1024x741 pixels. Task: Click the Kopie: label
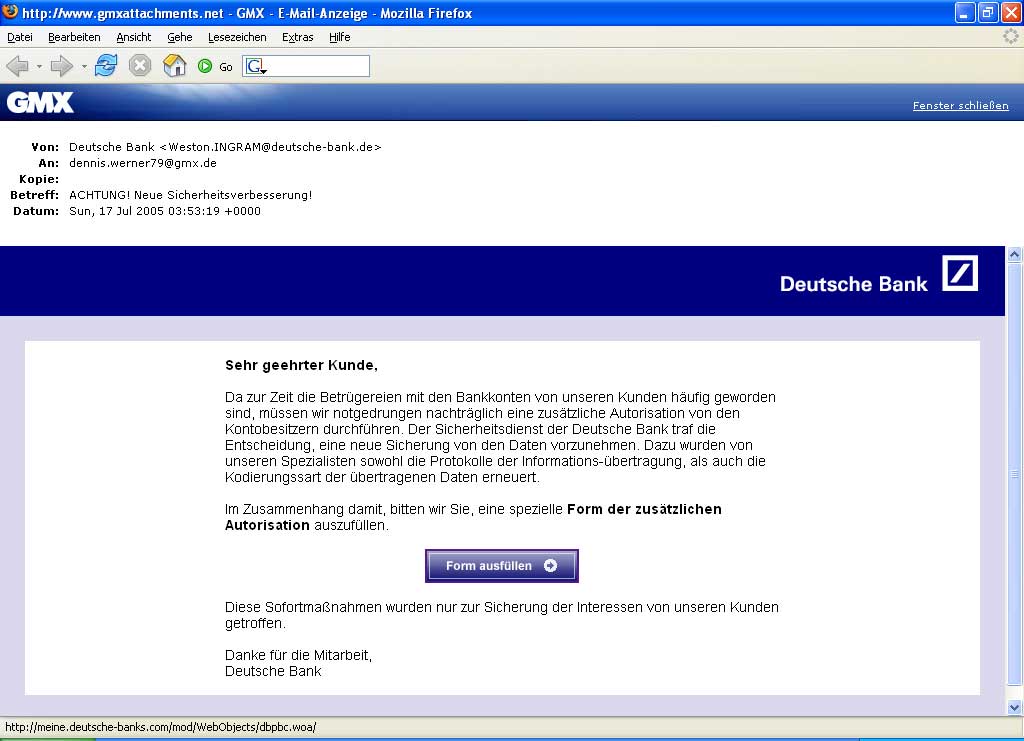pos(39,179)
